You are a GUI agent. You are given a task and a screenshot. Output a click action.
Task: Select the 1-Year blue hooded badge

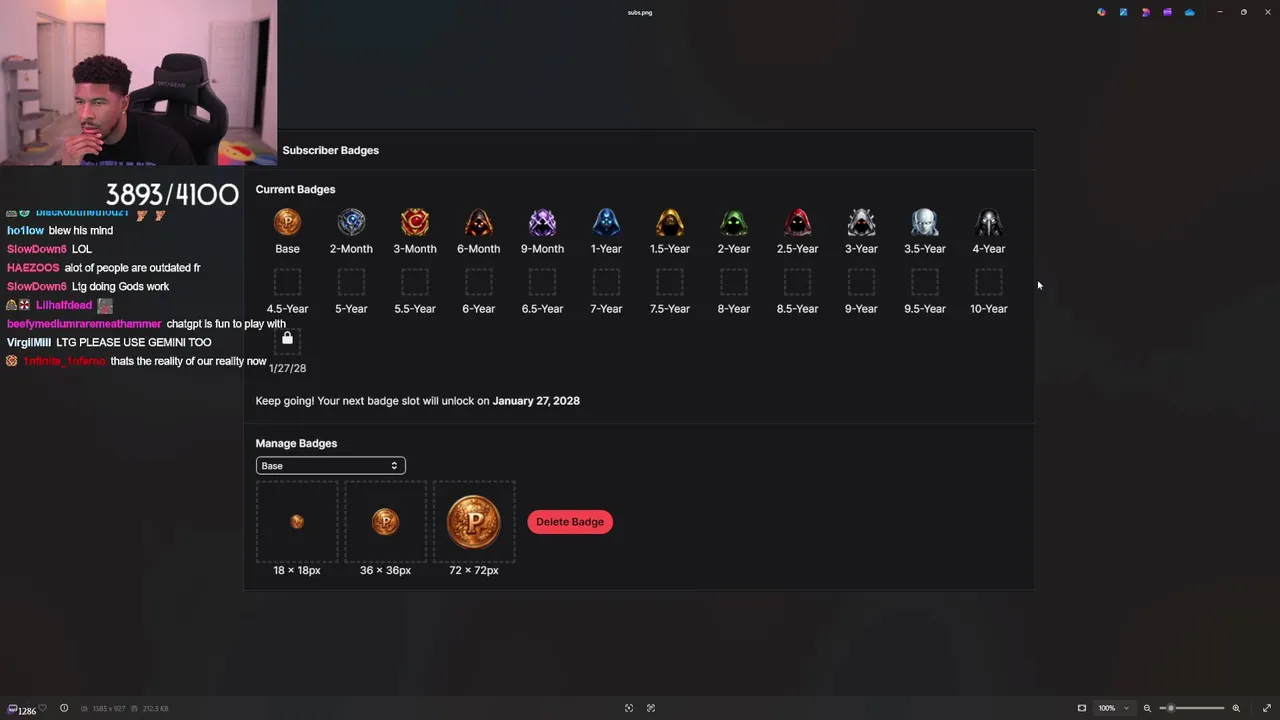[x=606, y=222]
